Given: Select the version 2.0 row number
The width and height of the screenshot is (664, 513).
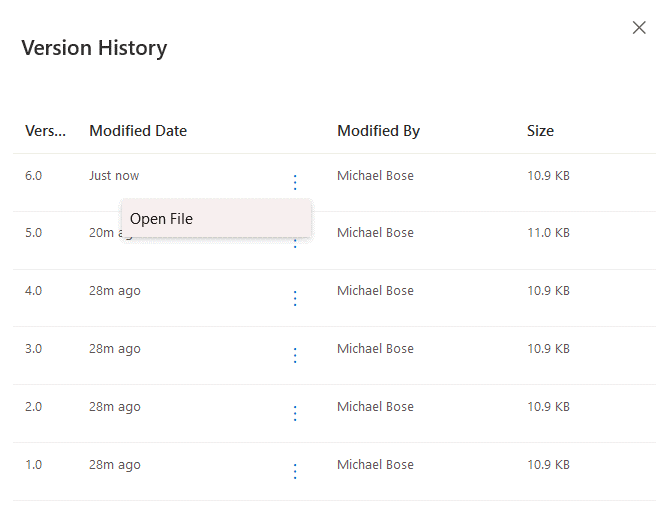Looking at the screenshot, I should 34,407.
